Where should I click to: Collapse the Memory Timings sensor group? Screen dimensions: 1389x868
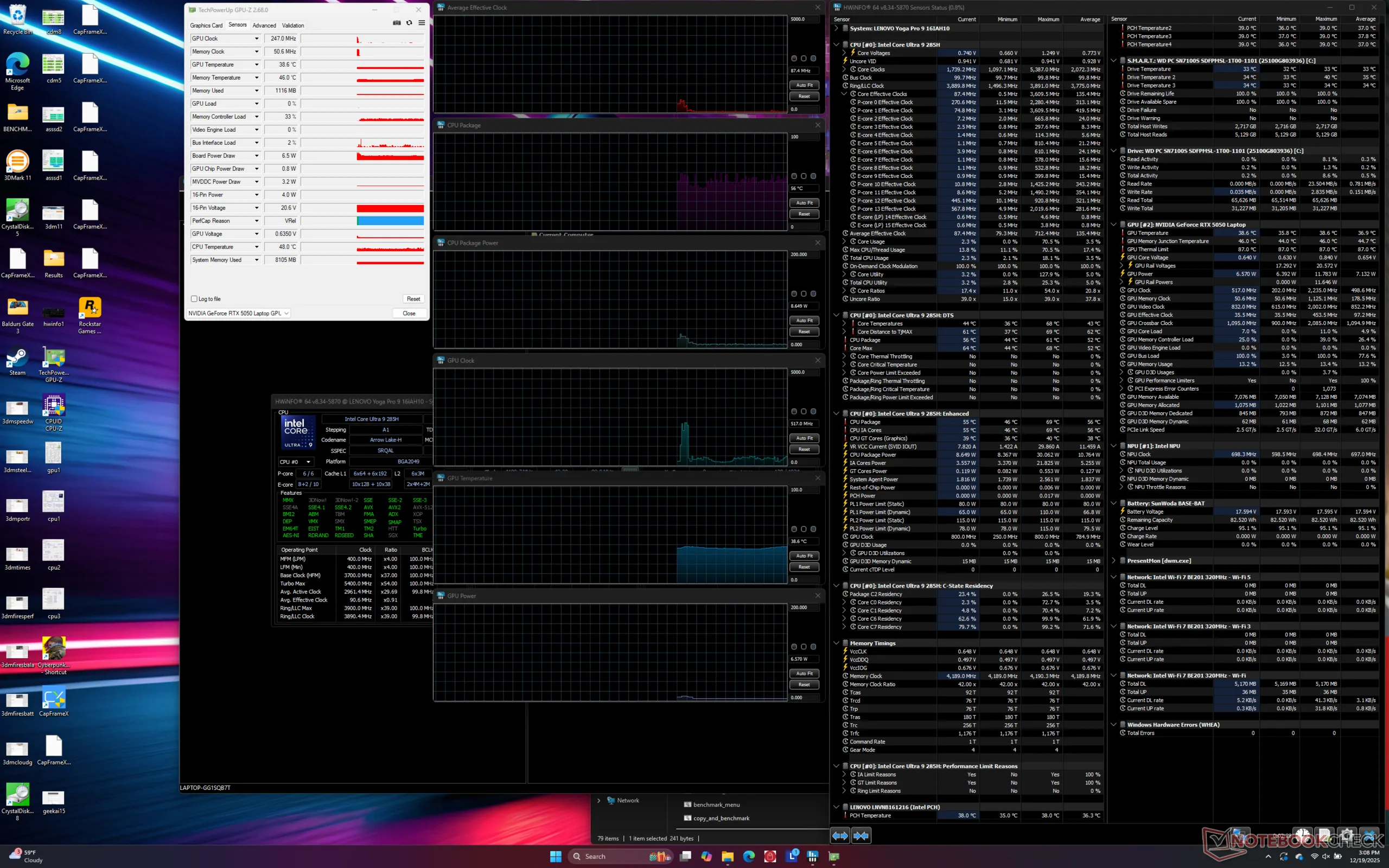[836, 643]
